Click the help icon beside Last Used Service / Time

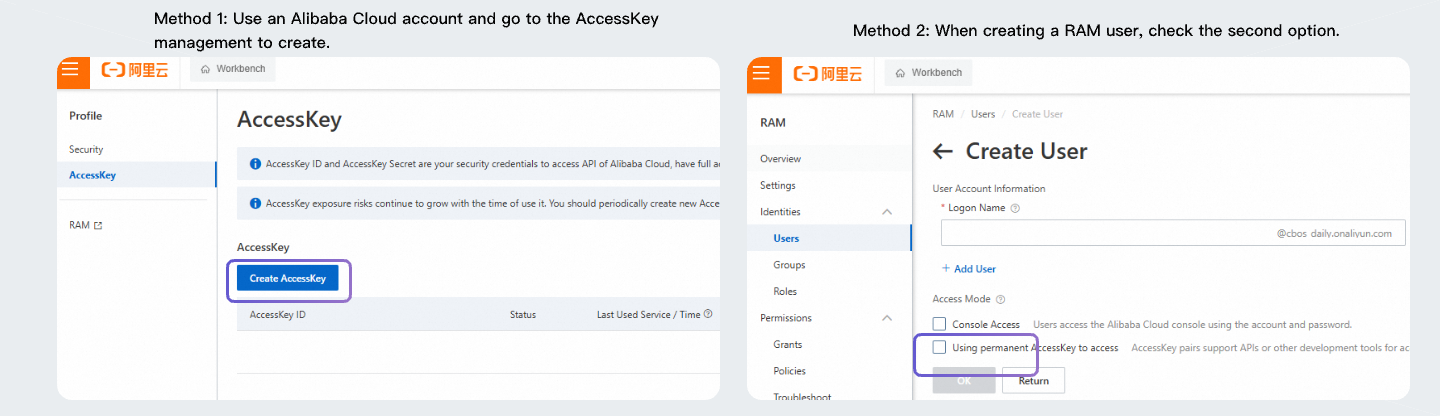(x=708, y=314)
